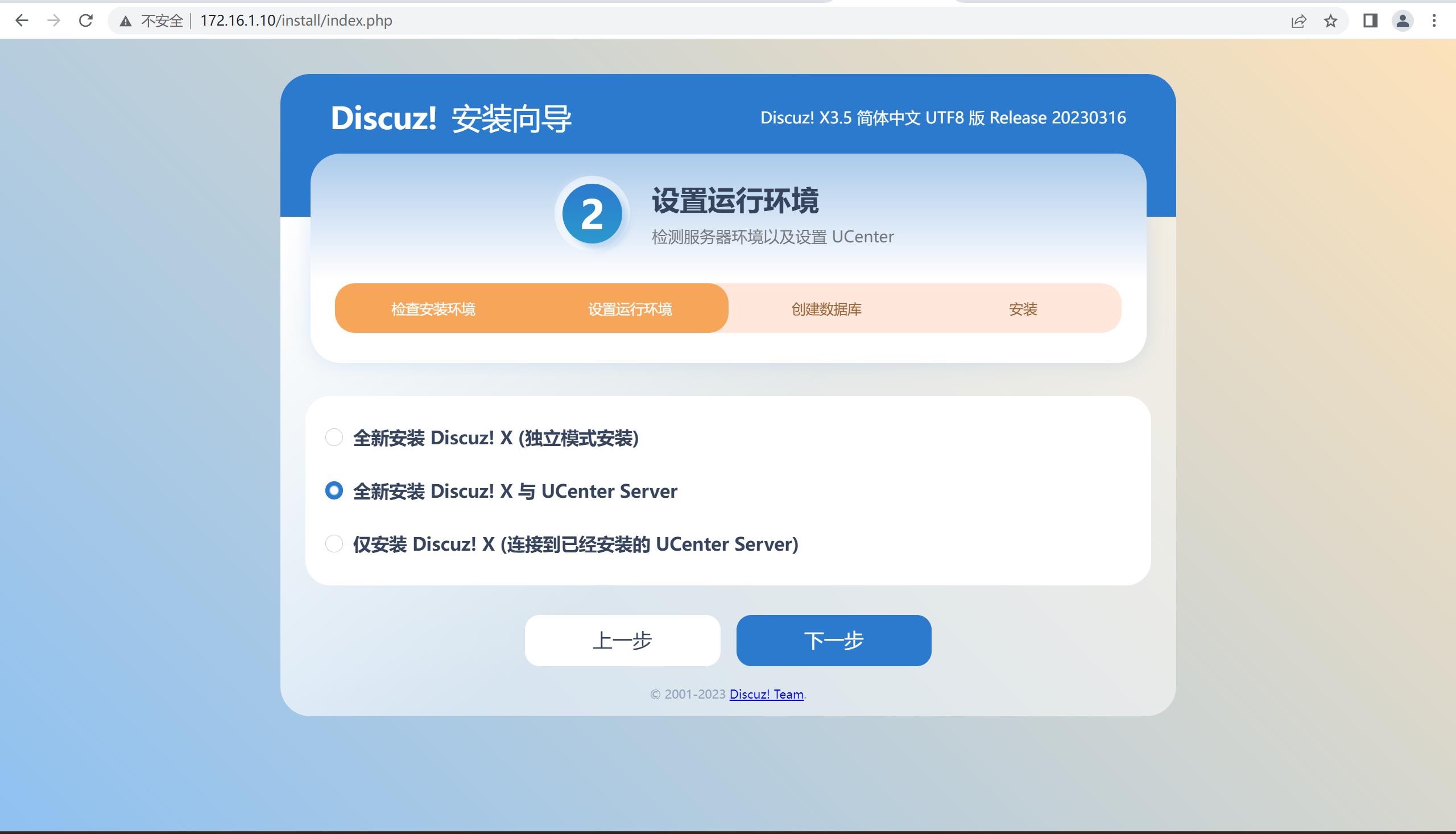Image resolution: width=1456 pixels, height=834 pixels.
Task: Open the browser profile avatar
Action: (x=1403, y=20)
